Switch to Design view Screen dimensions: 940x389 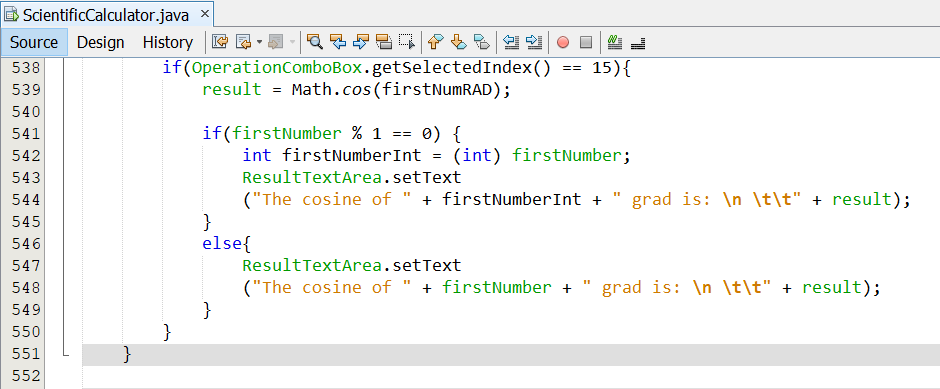101,43
